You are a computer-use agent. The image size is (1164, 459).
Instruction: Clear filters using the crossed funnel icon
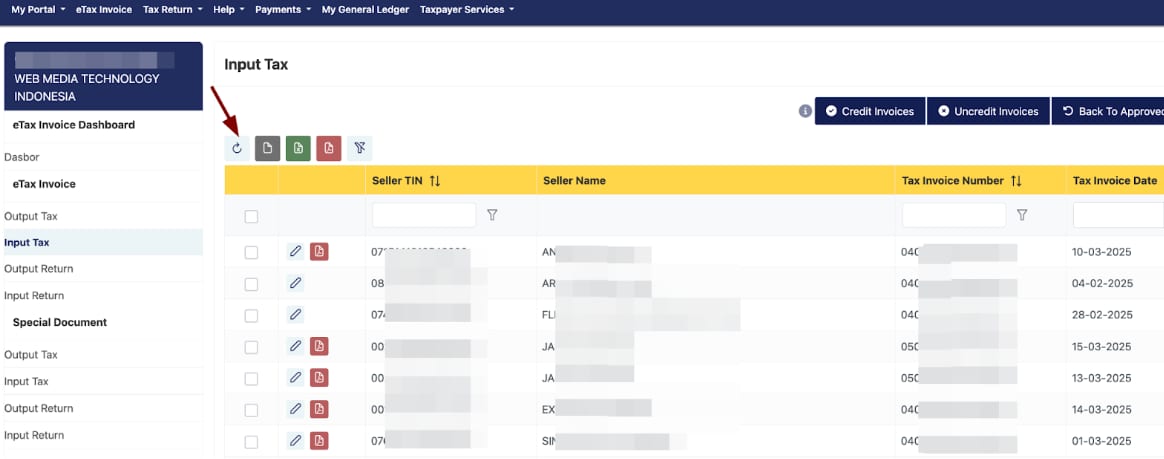point(360,149)
